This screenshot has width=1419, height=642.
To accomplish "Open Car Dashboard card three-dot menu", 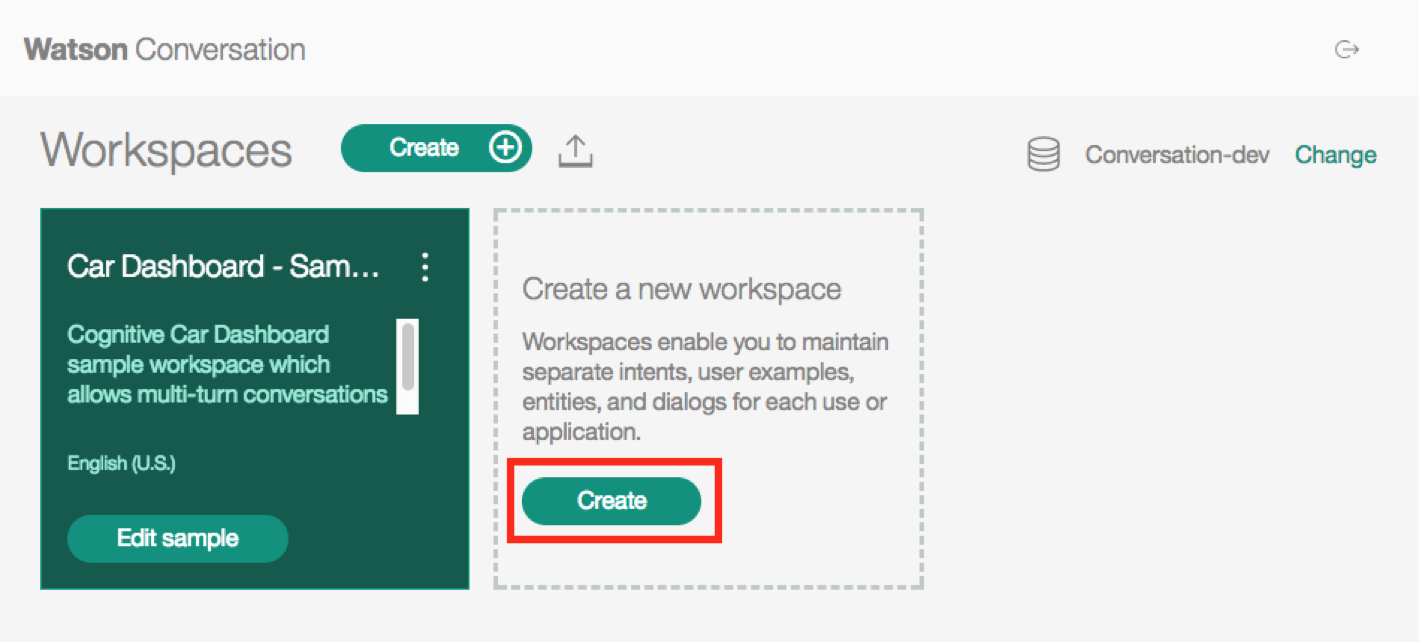I will pos(426,267).
